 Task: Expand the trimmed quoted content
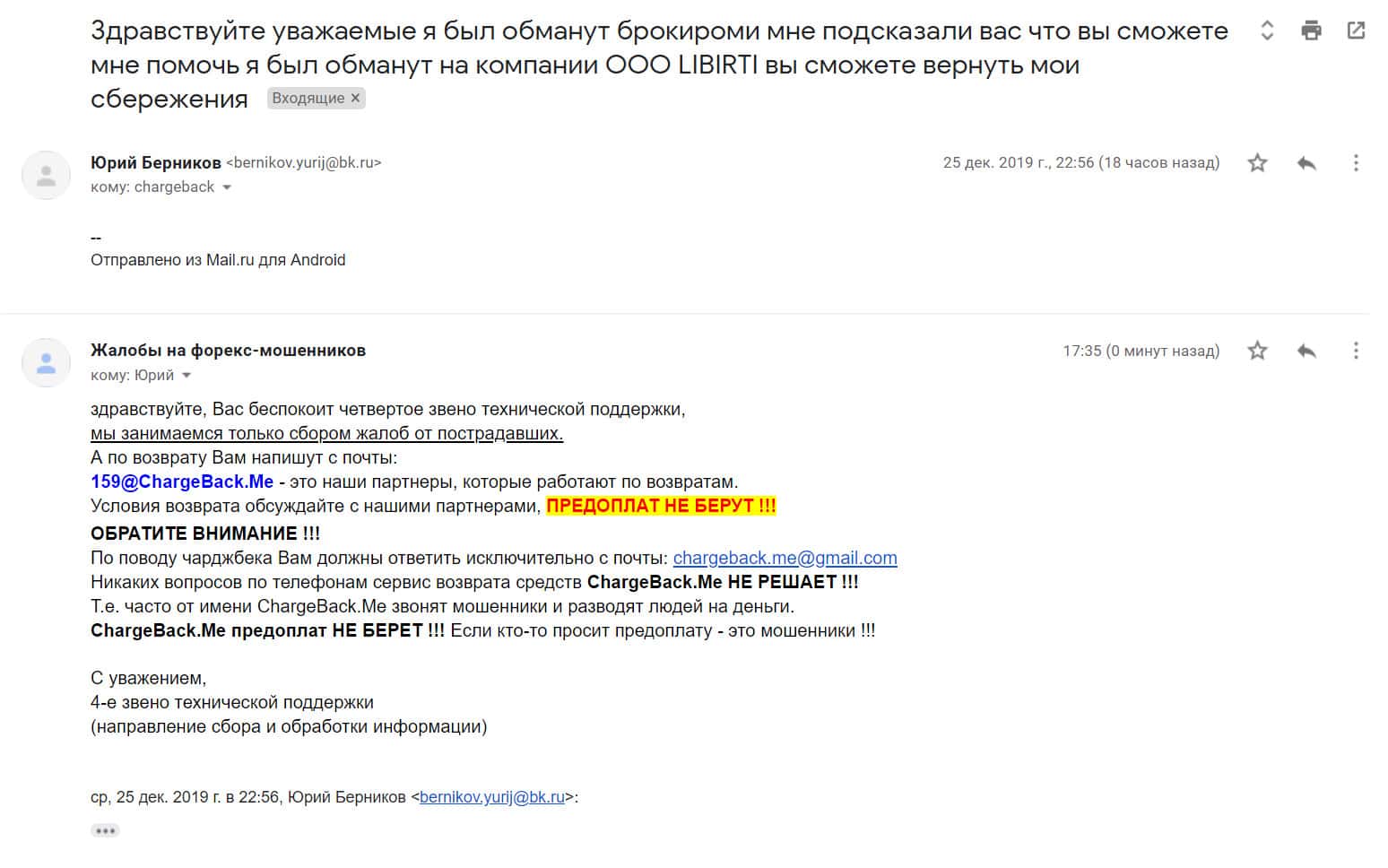click(105, 830)
